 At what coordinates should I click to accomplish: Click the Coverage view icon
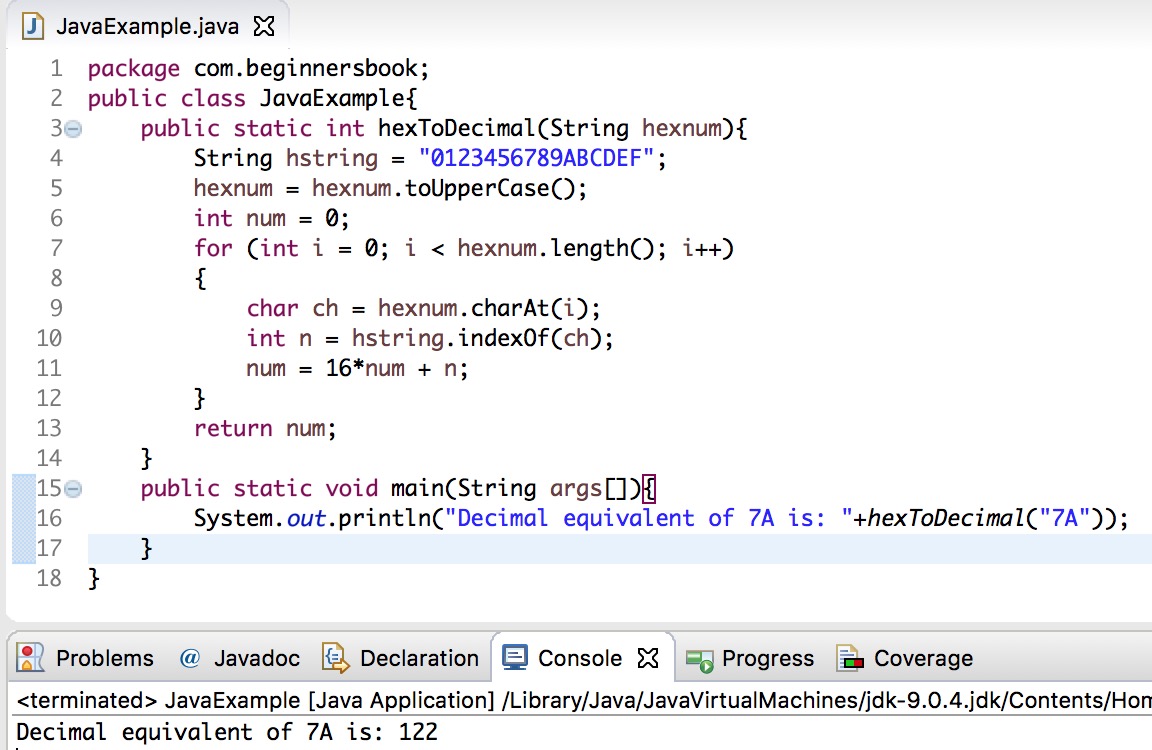click(x=850, y=659)
